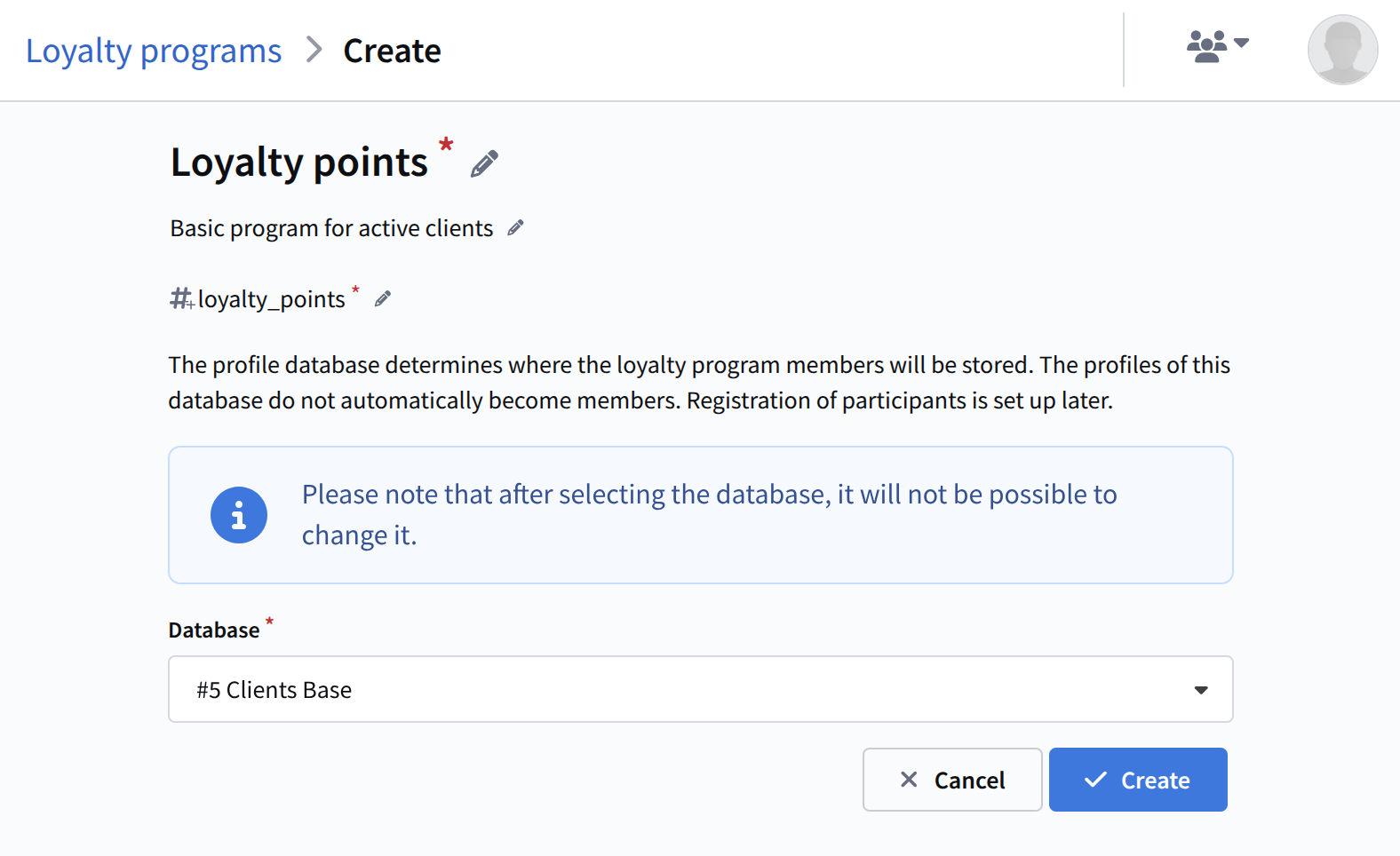This screenshot has width=1400, height=856.
Task: Click the loyalty_points identifier text
Action: pyautogui.click(x=271, y=299)
